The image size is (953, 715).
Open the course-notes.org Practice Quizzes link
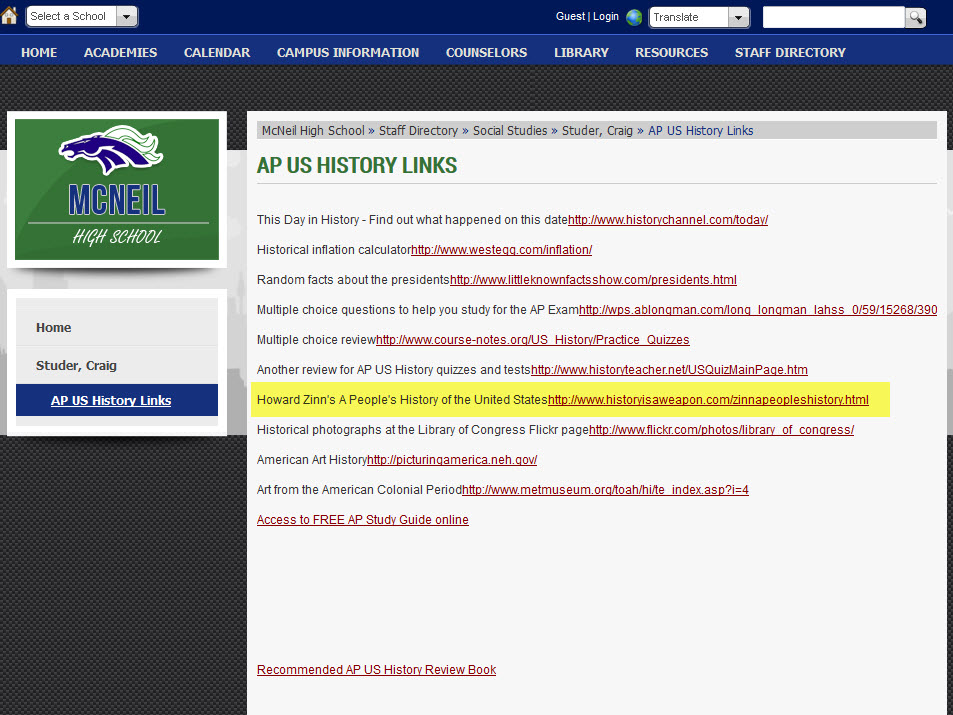point(532,339)
